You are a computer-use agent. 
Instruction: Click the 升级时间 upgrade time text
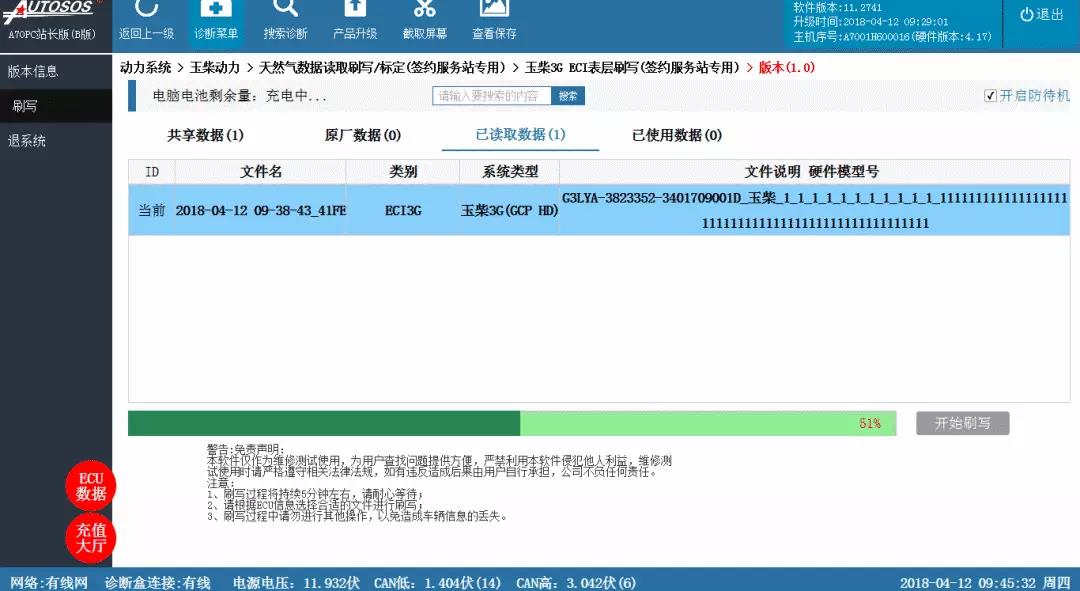pos(871,22)
